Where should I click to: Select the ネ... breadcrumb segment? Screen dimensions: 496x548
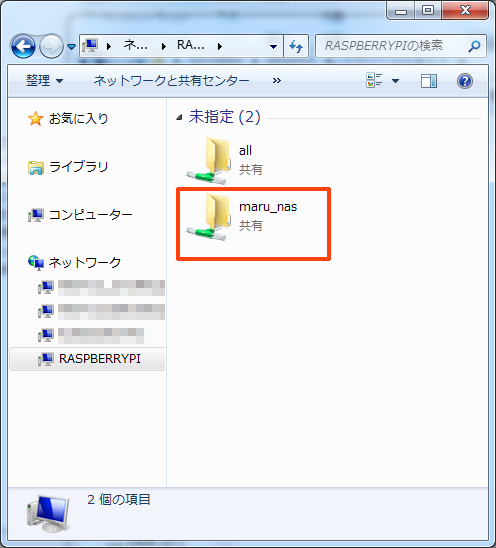coord(136,45)
